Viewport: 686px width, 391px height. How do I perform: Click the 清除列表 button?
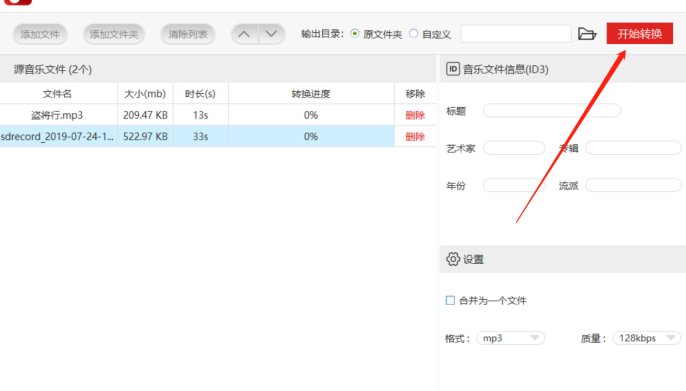[188, 34]
